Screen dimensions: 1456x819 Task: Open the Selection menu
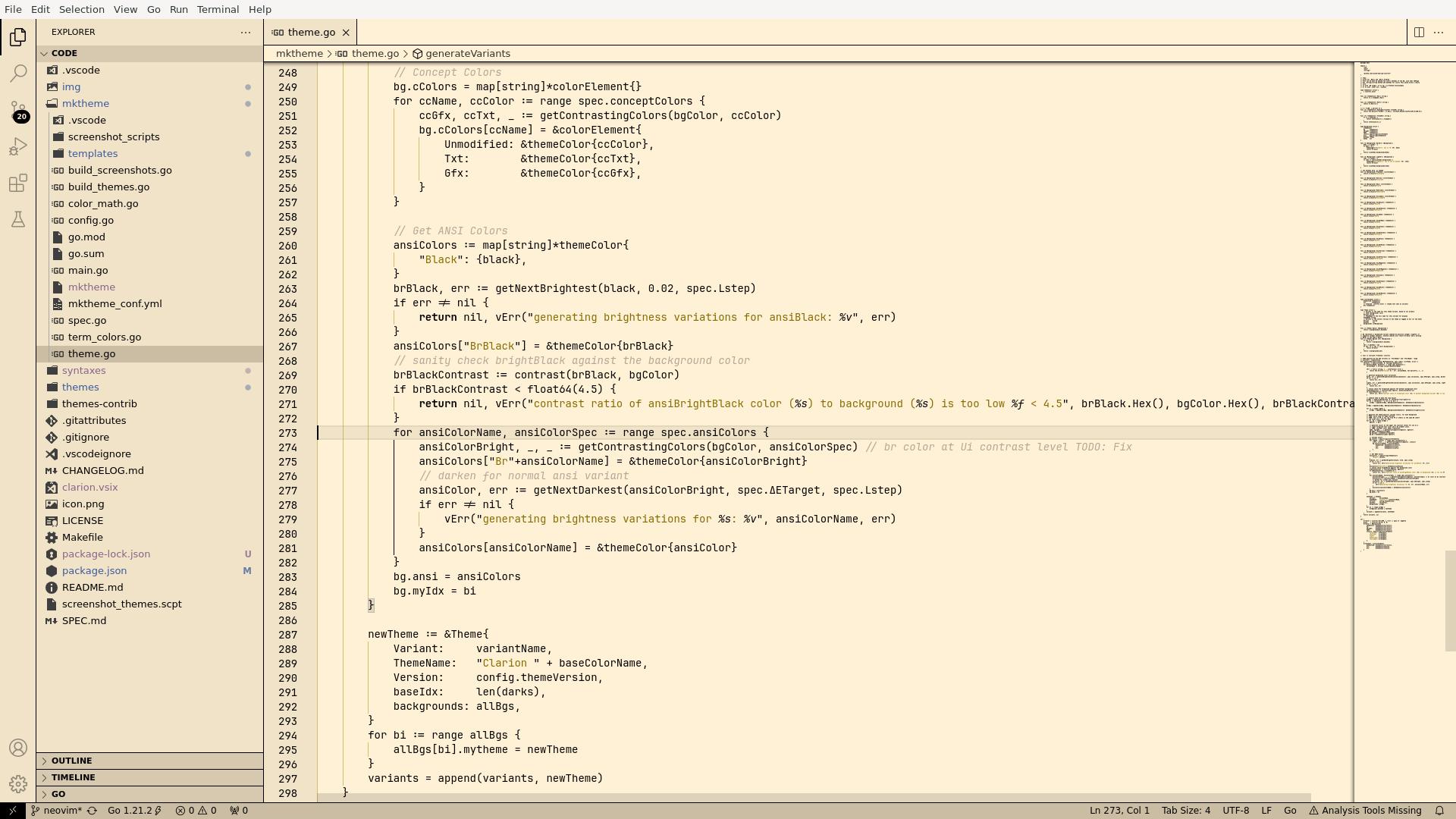pos(81,9)
